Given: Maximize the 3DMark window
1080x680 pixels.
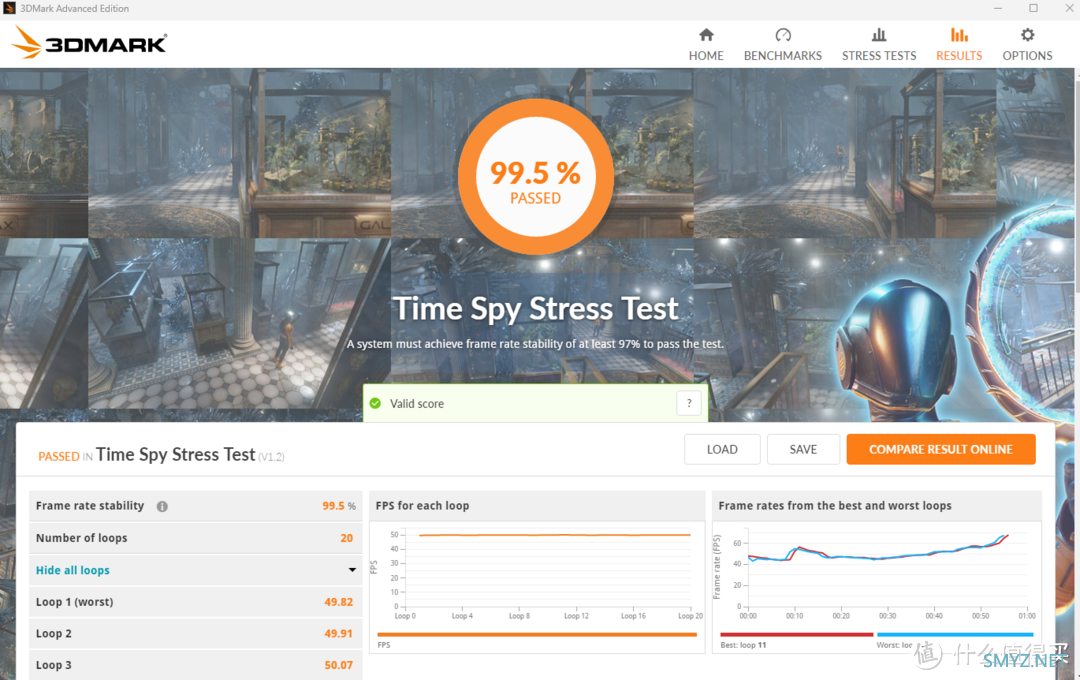Looking at the screenshot, I should 1033,8.
